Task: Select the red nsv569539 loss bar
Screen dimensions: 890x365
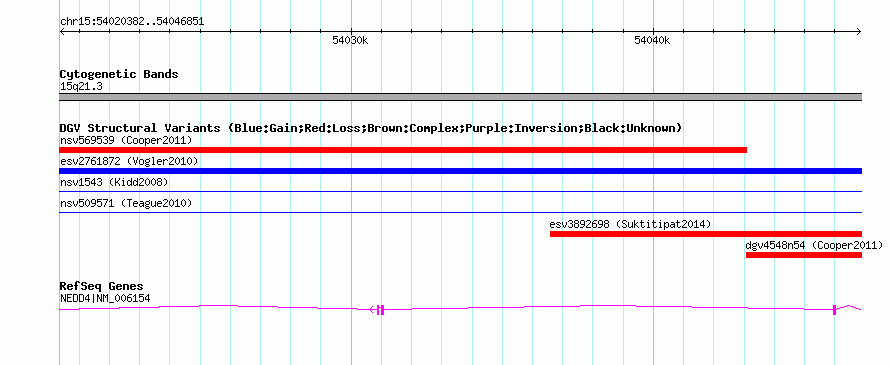Action: click(x=403, y=150)
